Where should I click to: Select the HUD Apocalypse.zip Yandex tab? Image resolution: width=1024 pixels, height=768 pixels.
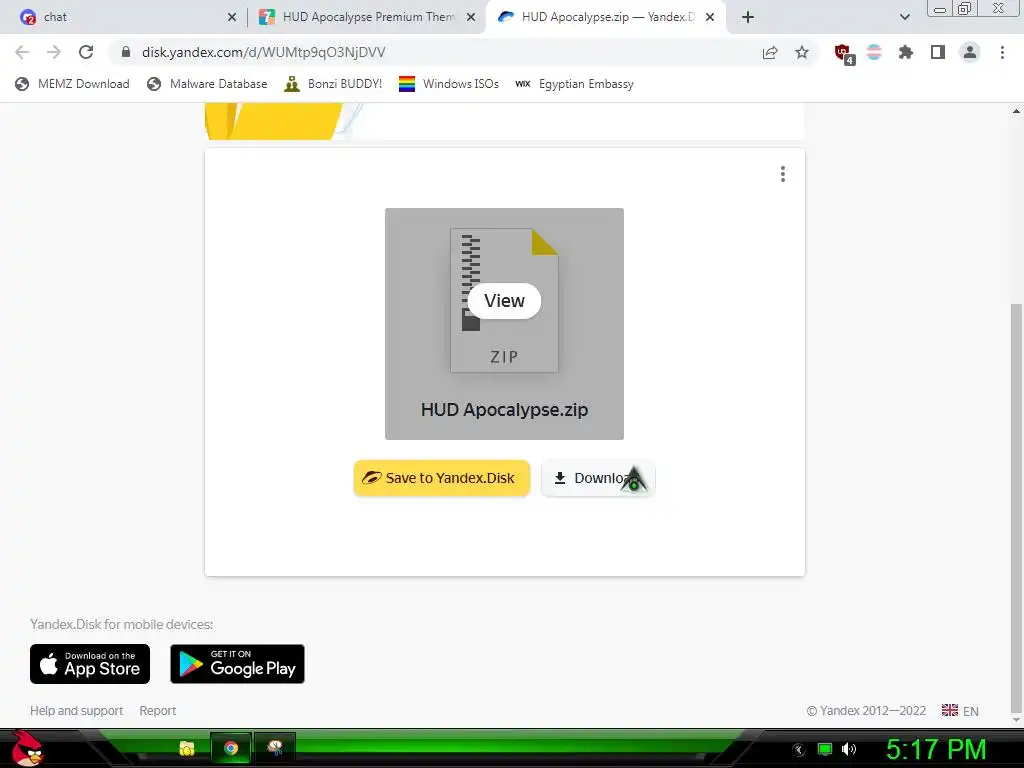607,17
